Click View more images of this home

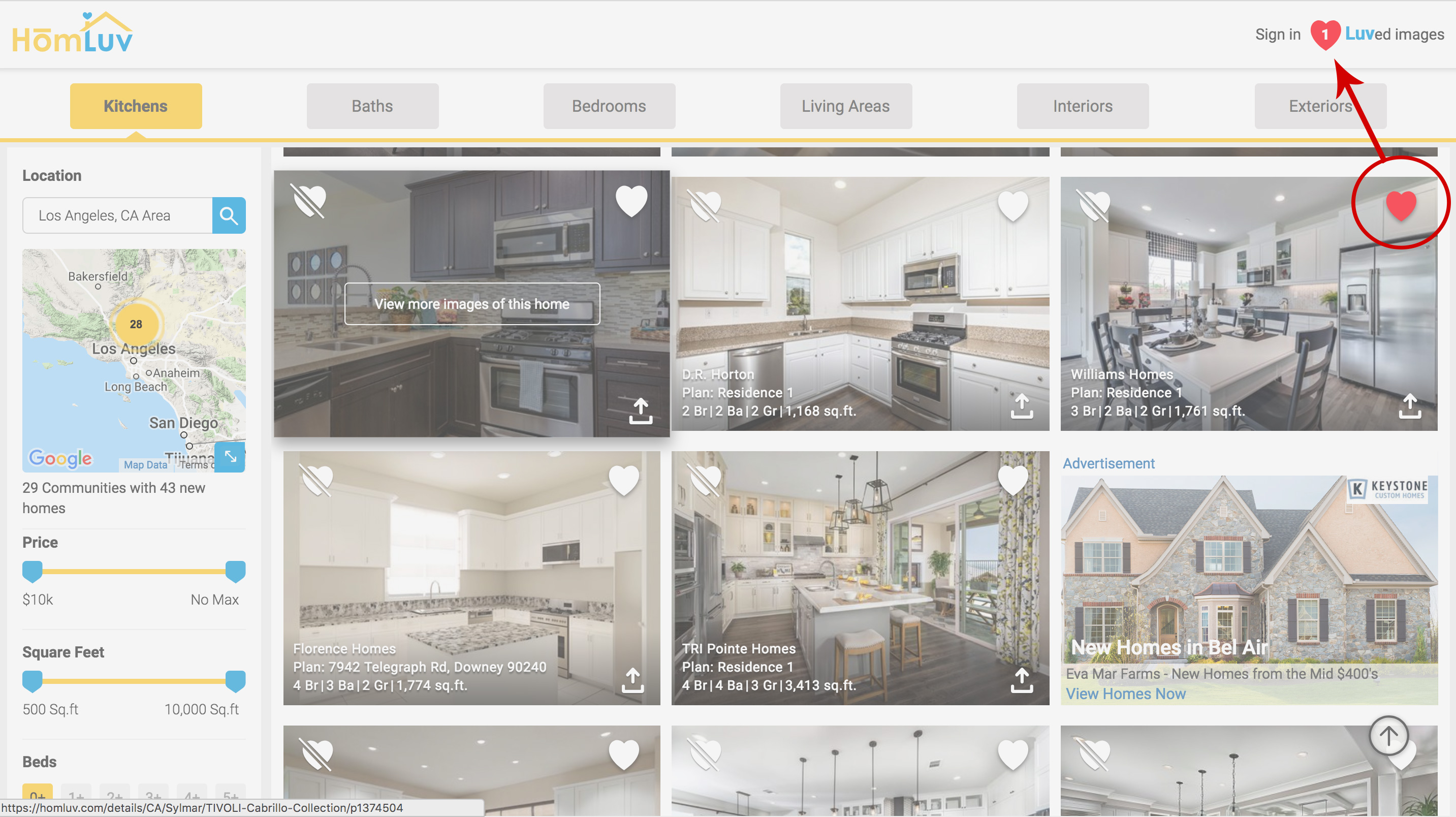tap(472, 304)
